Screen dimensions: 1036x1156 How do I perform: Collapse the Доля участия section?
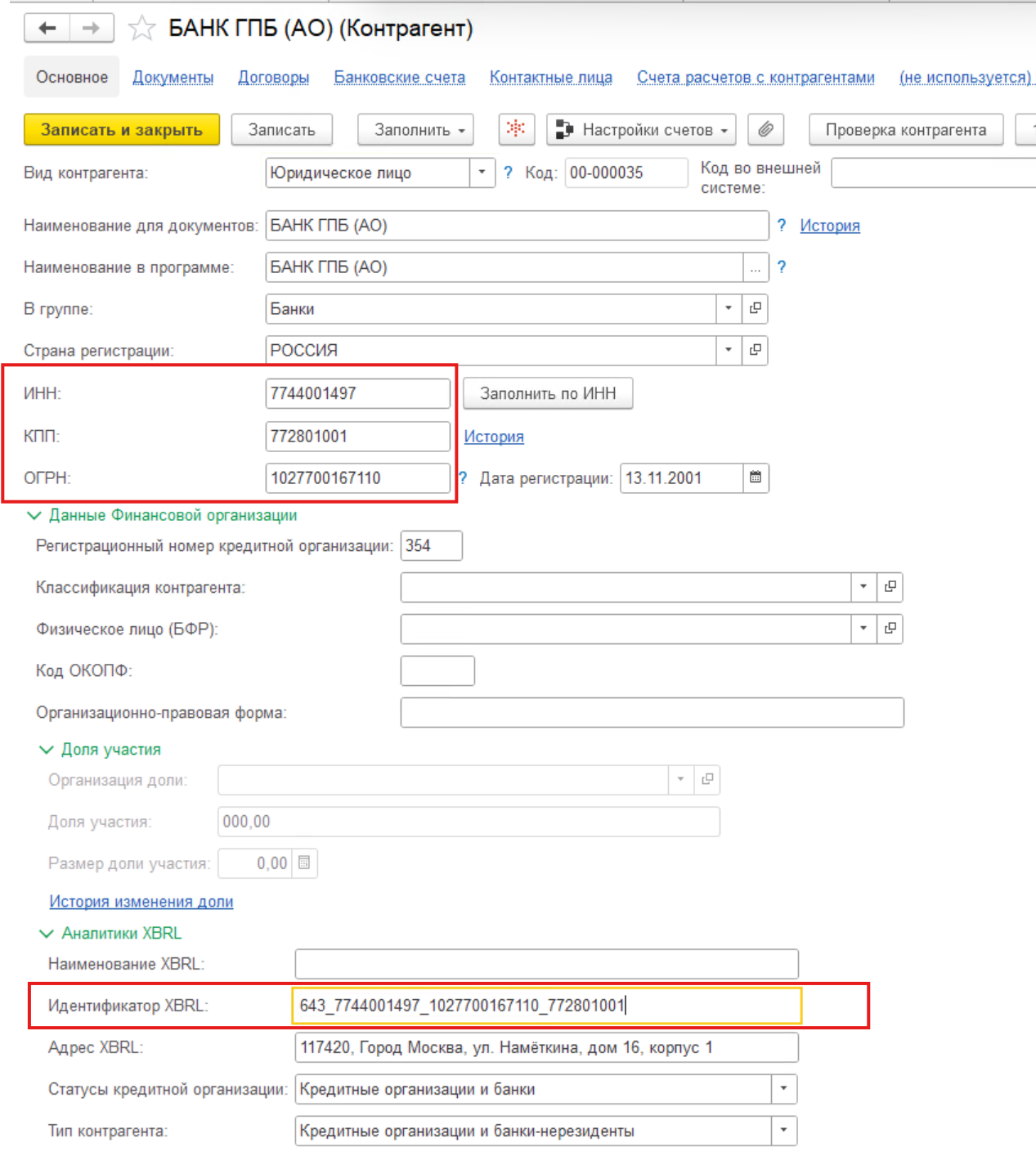coord(47,750)
